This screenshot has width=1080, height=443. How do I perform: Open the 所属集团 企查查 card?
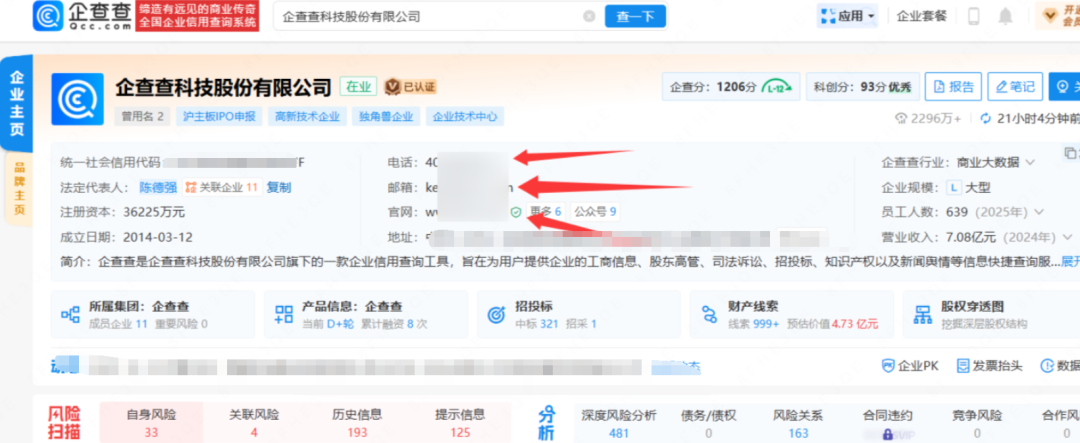152,314
